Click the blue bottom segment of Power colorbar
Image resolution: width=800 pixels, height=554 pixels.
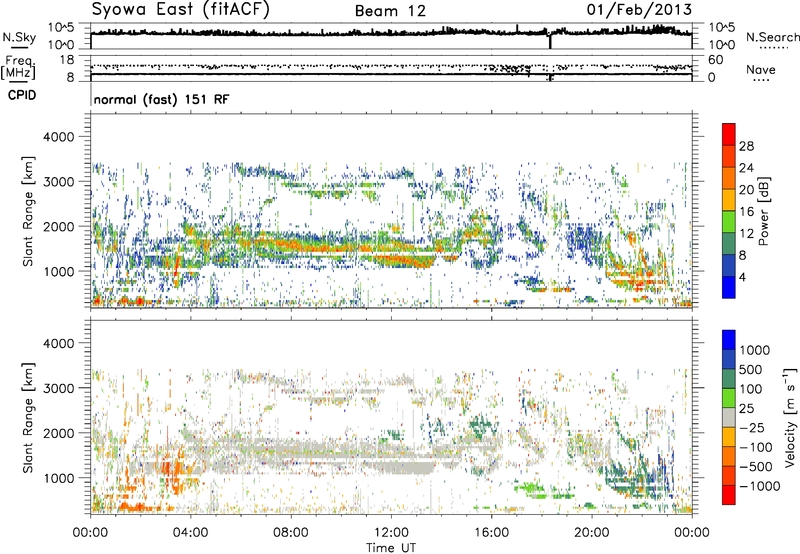click(729, 287)
